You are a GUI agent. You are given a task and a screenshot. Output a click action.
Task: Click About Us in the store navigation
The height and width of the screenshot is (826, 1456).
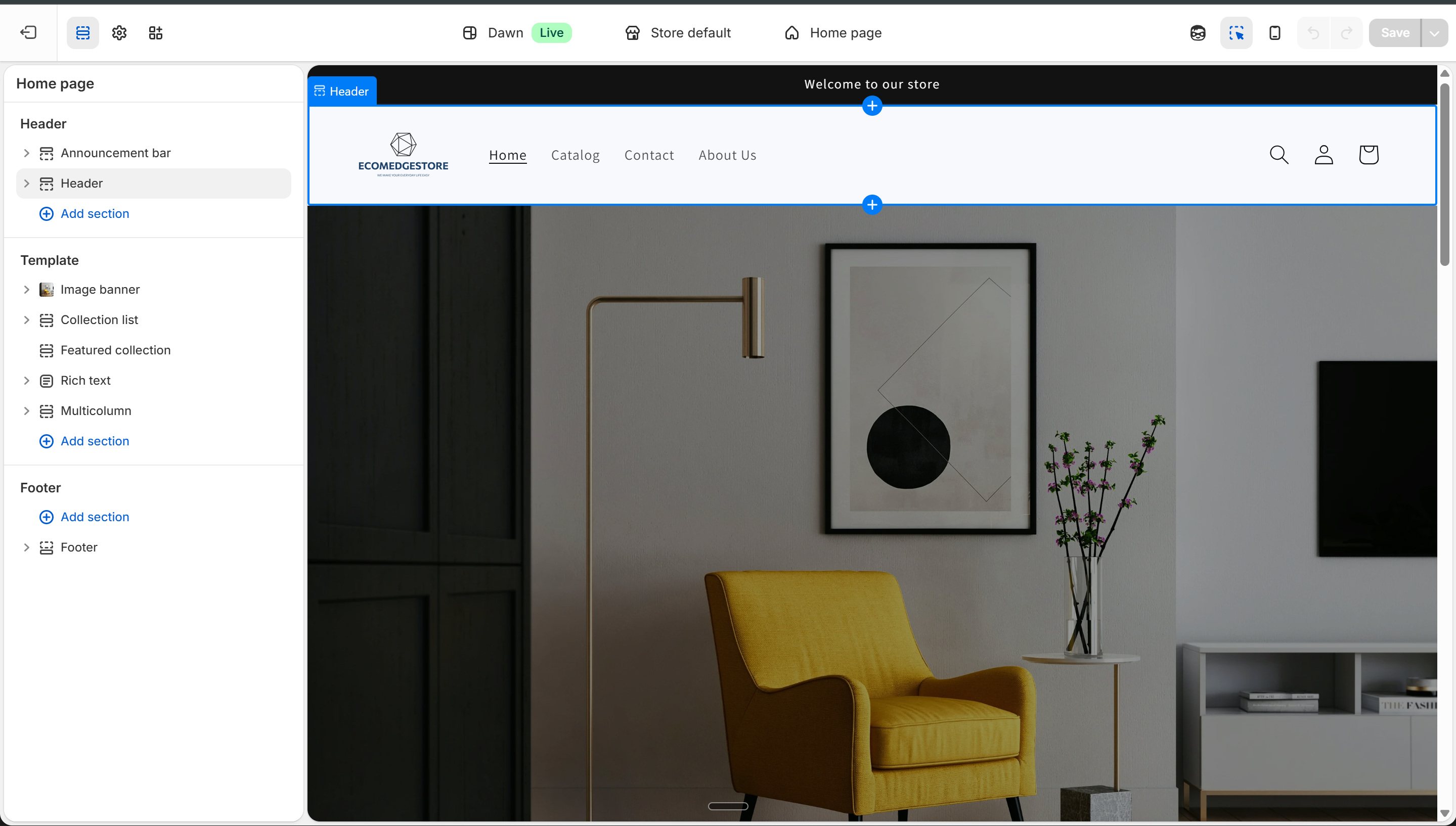(727, 155)
